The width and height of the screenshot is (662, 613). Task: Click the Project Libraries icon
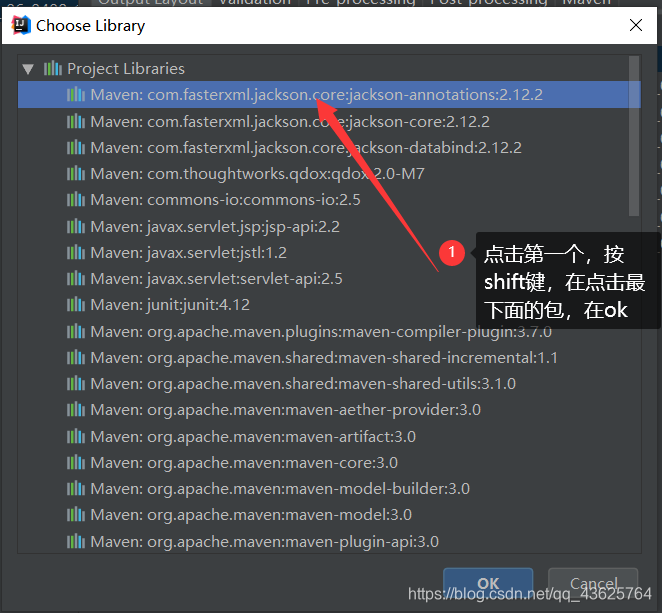(53, 68)
